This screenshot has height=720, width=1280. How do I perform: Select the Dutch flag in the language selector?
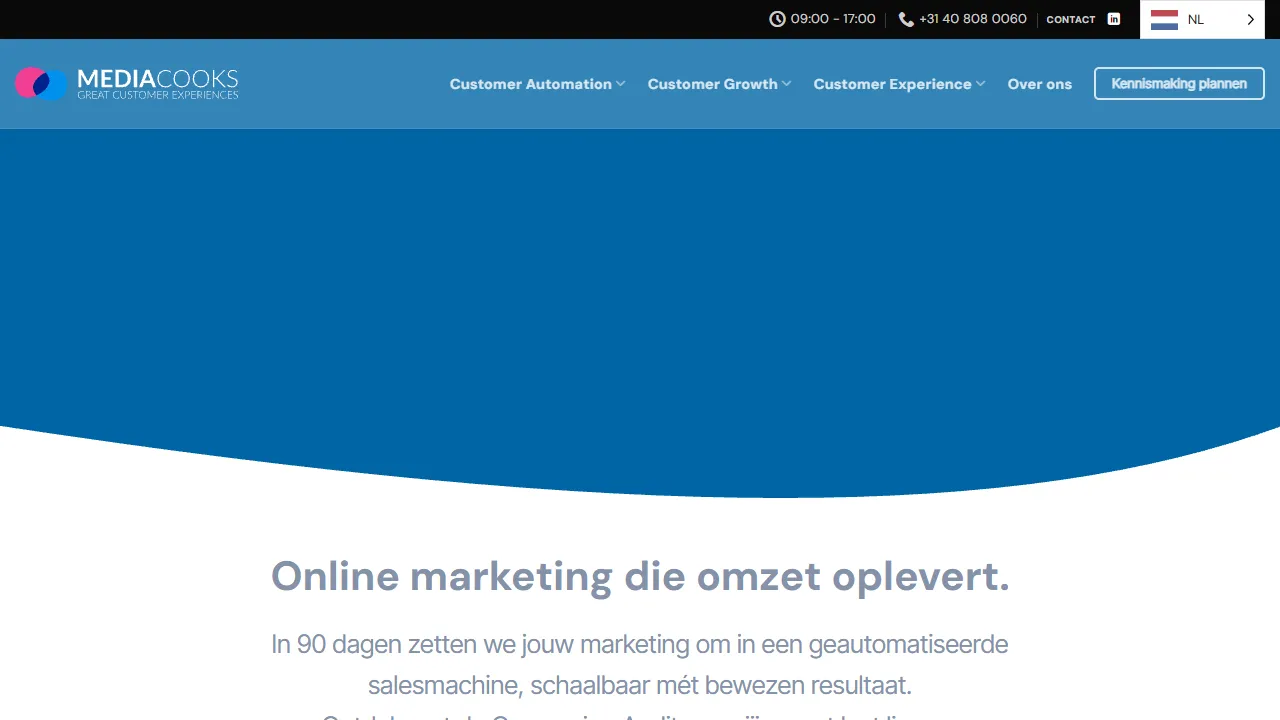(1163, 19)
